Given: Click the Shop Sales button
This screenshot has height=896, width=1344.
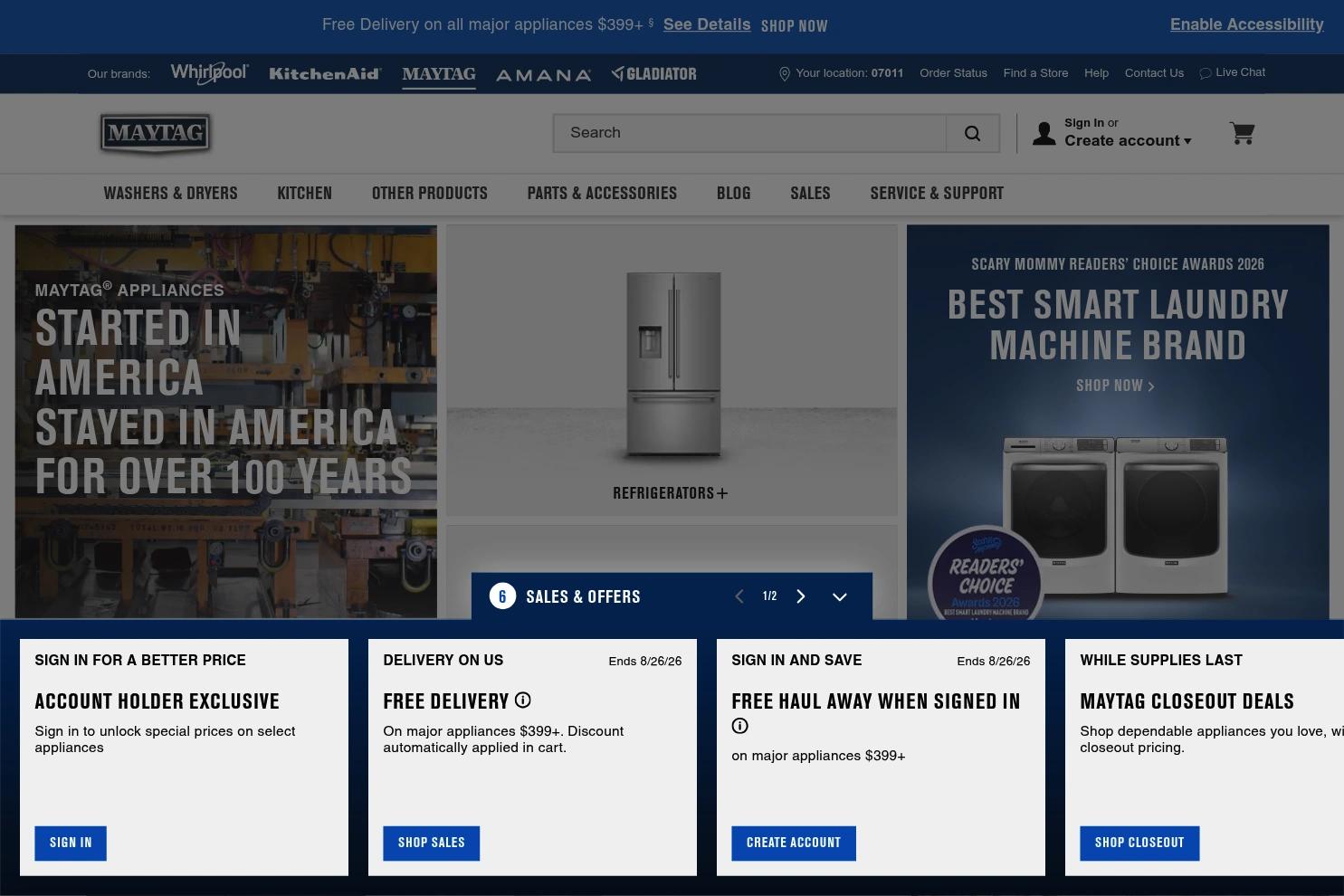Looking at the screenshot, I should 432,844.
